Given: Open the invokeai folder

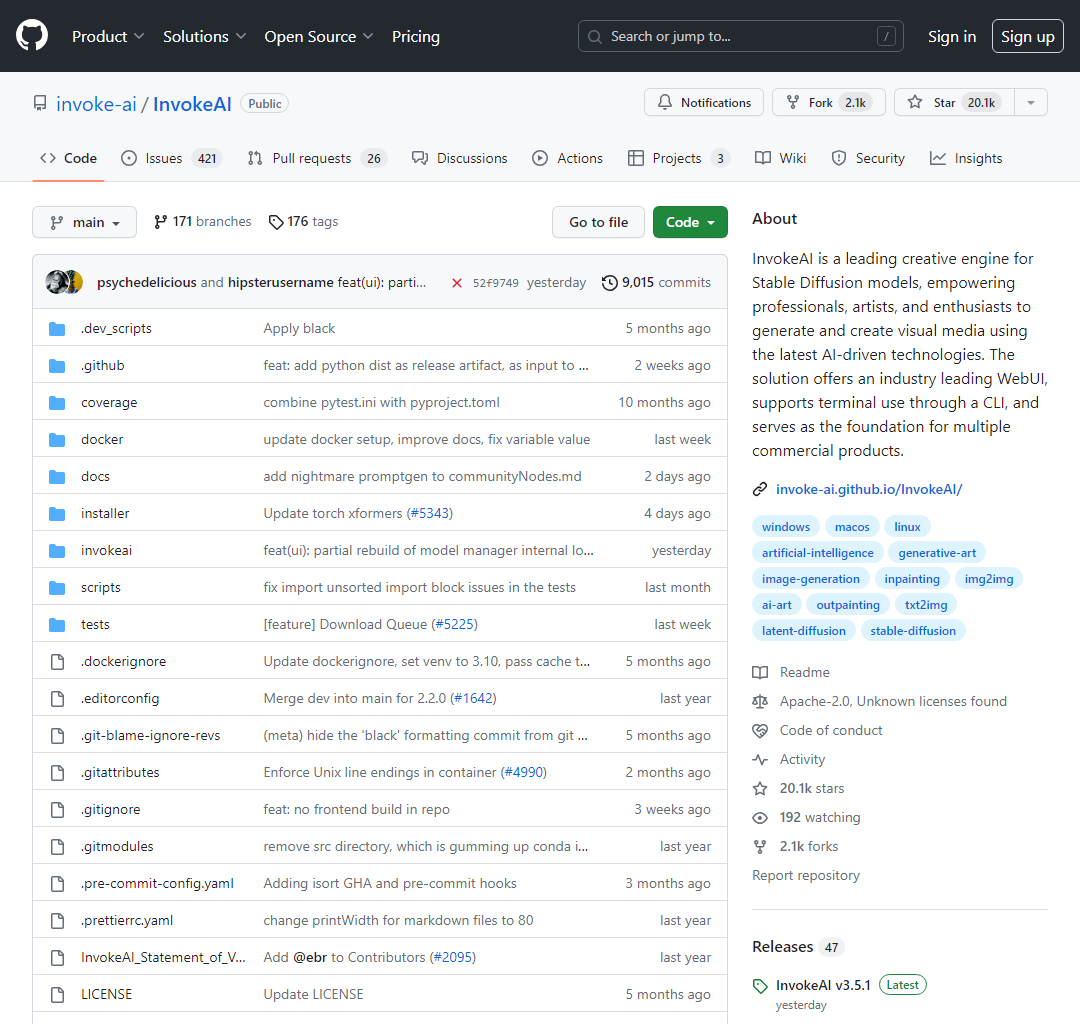Looking at the screenshot, I should tap(106, 551).
